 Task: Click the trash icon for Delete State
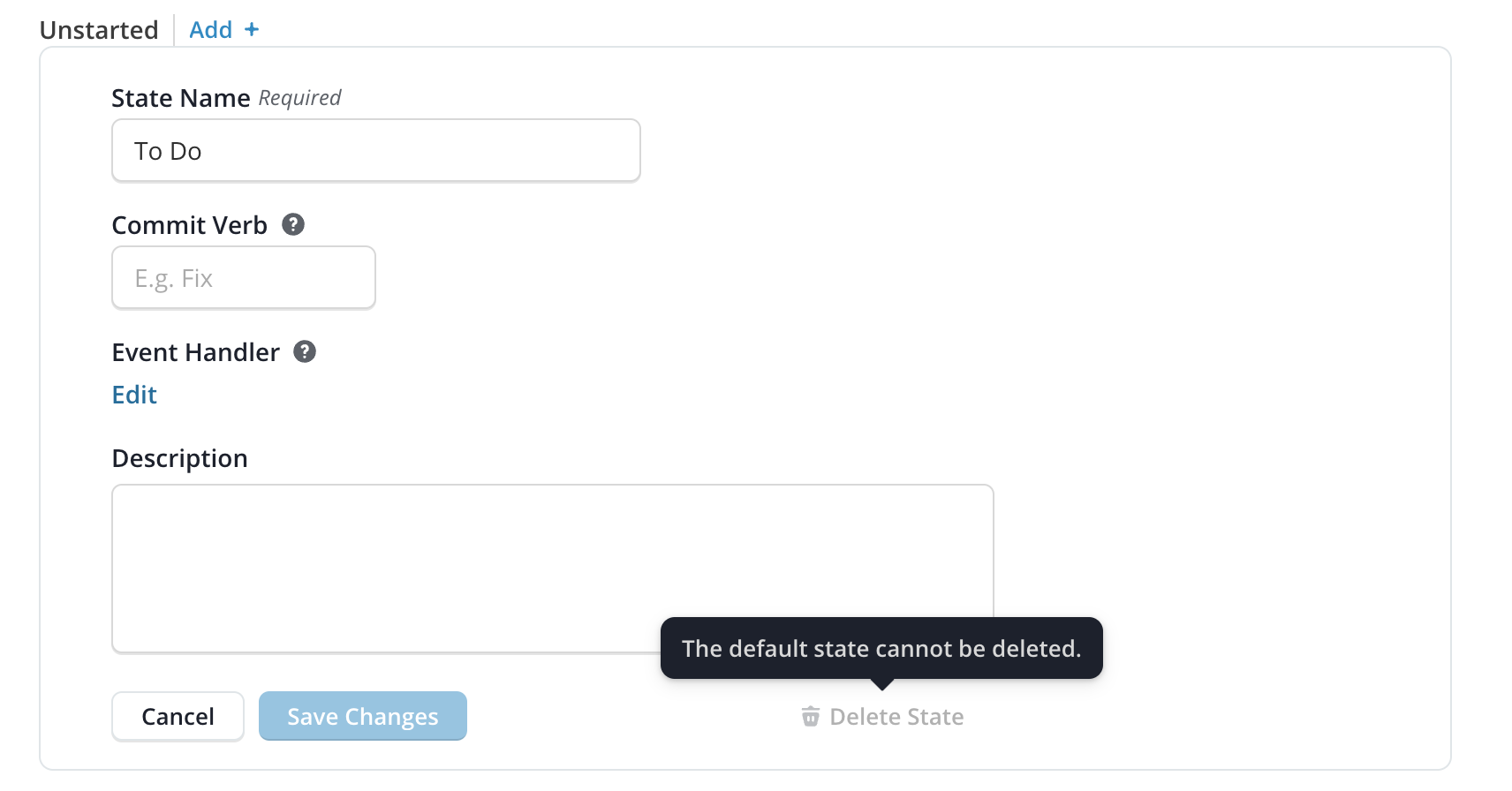(810, 716)
